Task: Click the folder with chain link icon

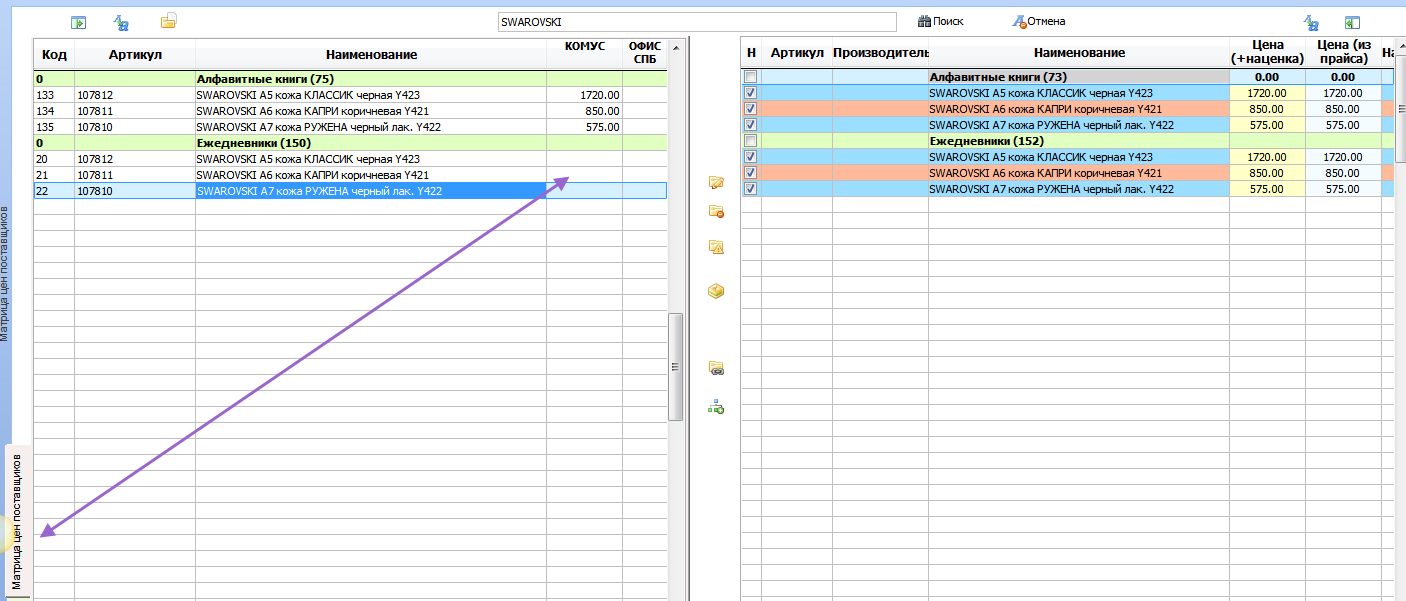Action: [x=716, y=368]
